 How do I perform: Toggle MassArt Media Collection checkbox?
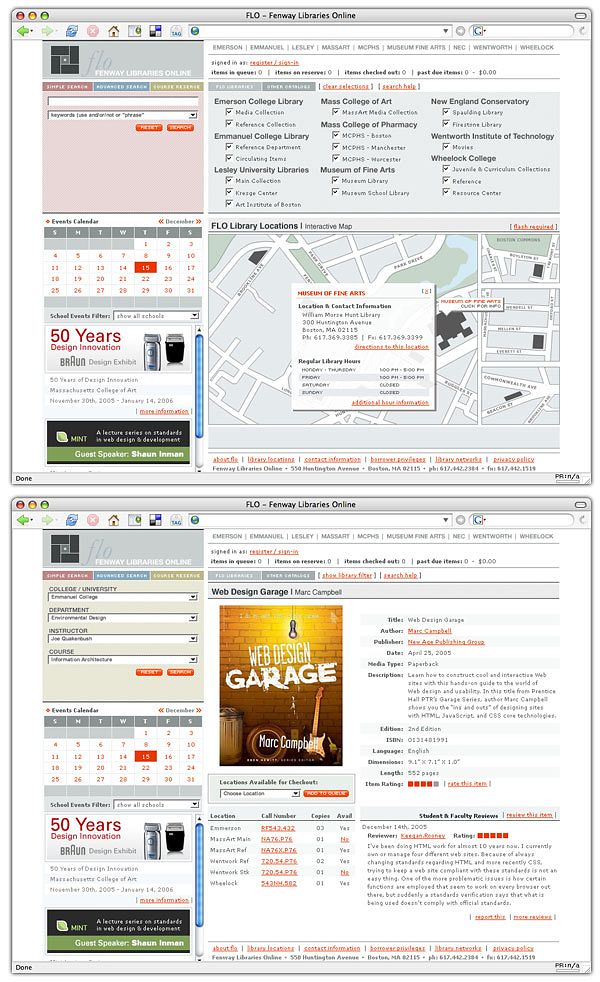336,111
